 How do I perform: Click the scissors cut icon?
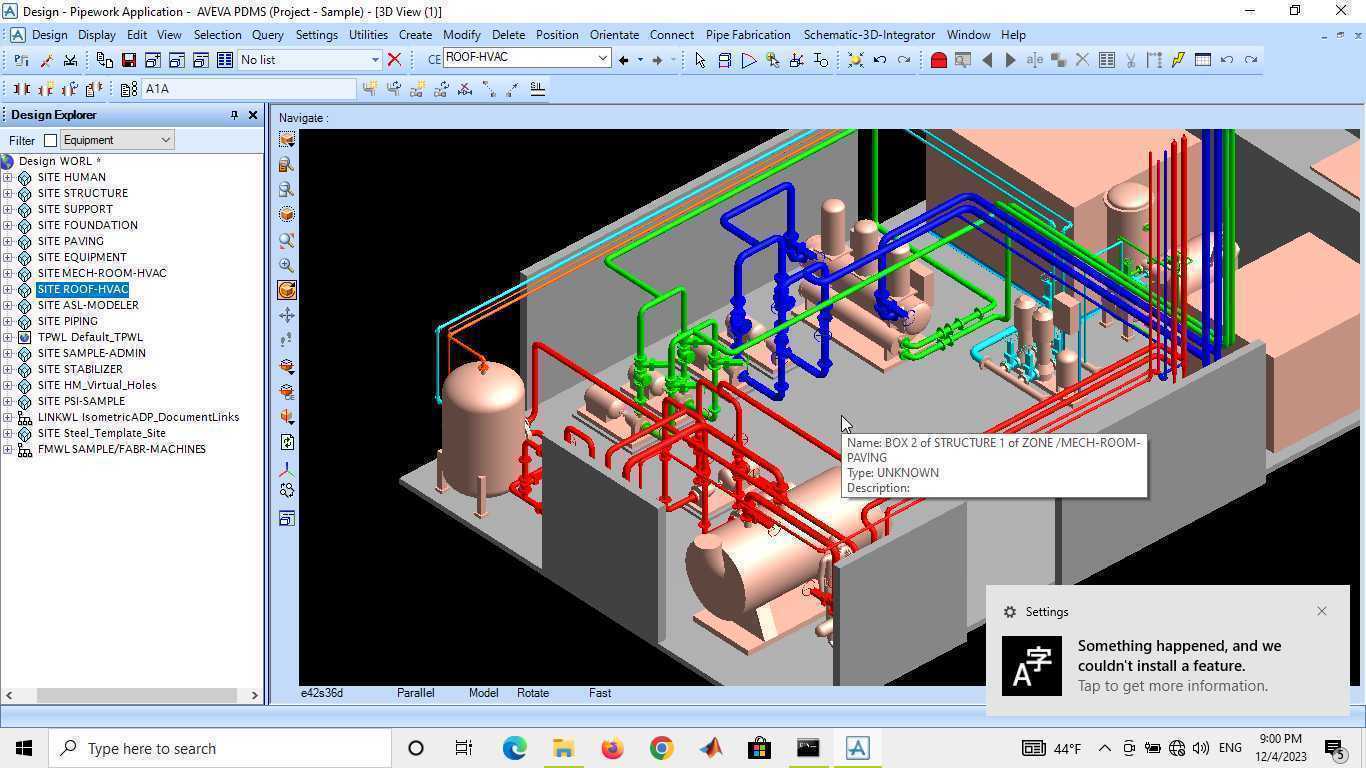tap(1130, 60)
